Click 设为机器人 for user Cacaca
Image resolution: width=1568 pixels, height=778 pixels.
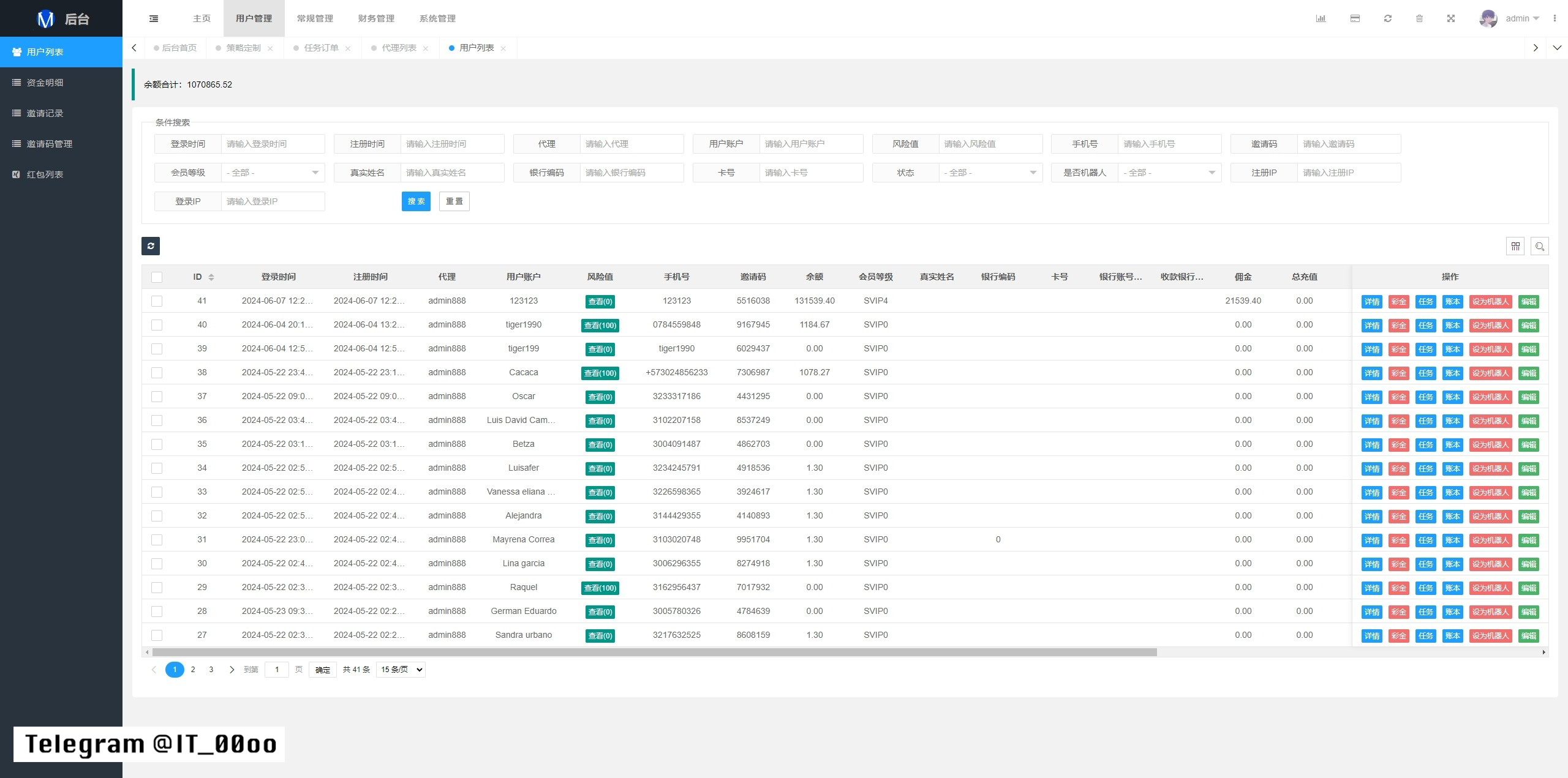tap(1491, 373)
